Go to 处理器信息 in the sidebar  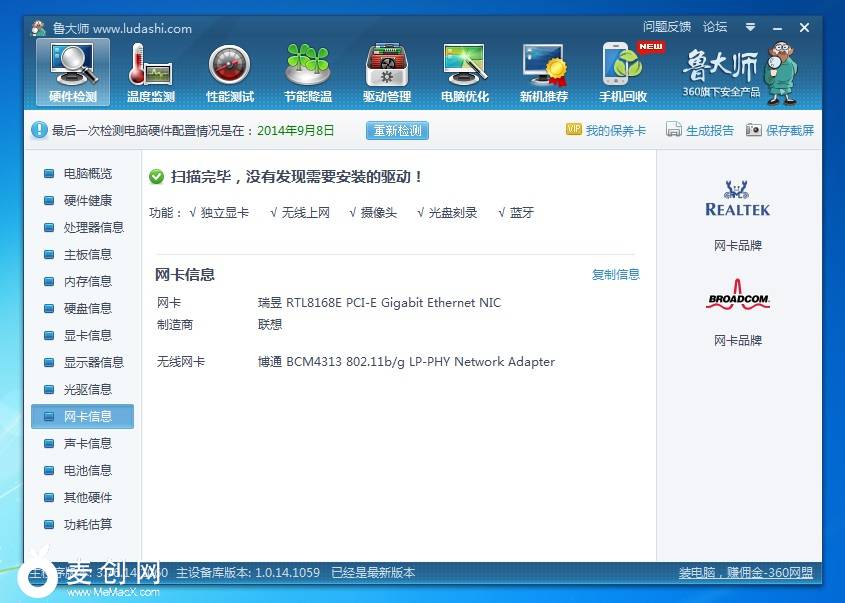point(93,227)
